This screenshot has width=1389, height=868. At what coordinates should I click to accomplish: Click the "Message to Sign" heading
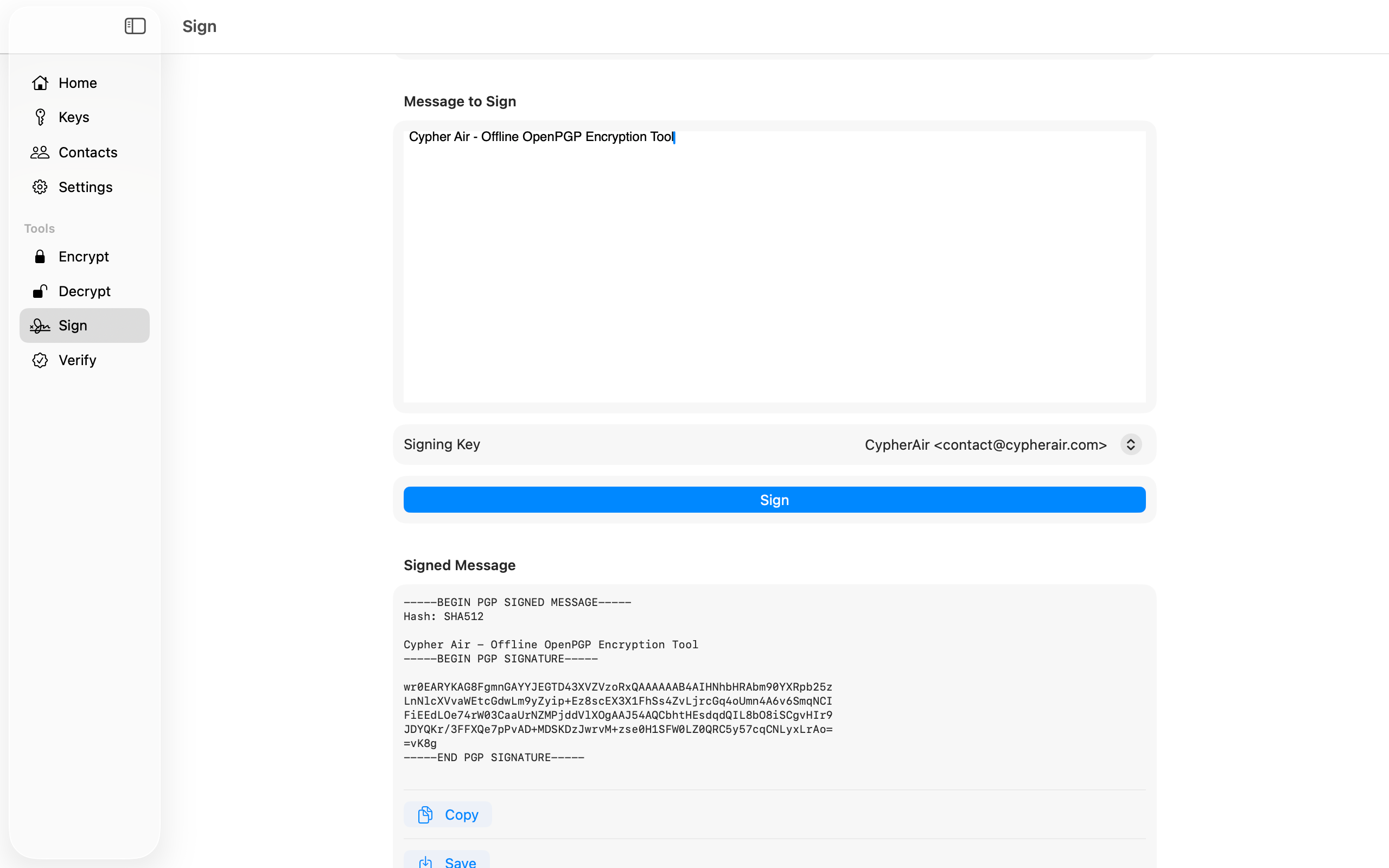(x=460, y=101)
